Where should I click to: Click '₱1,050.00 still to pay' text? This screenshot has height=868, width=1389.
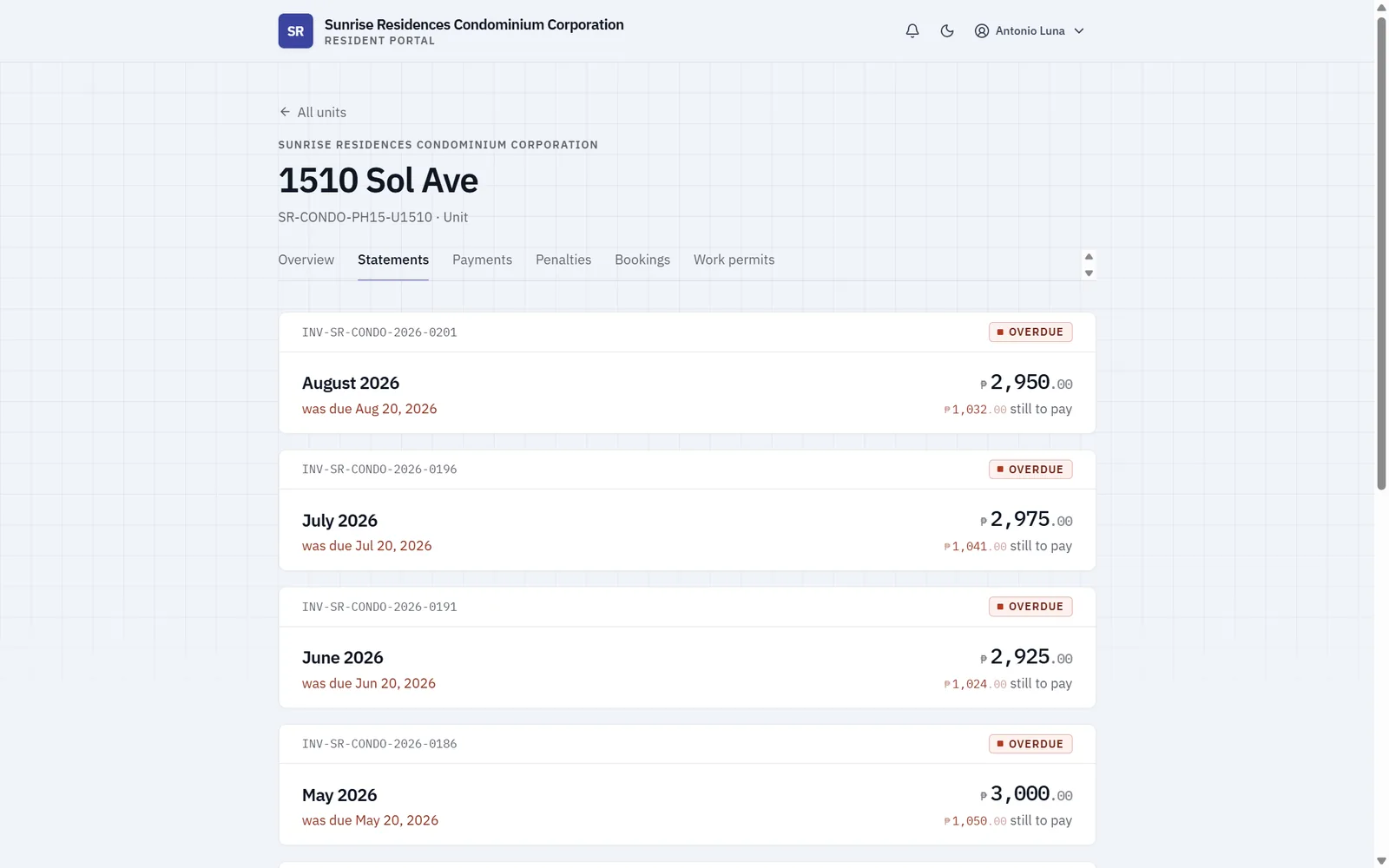pyautogui.click(x=1008, y=820)
